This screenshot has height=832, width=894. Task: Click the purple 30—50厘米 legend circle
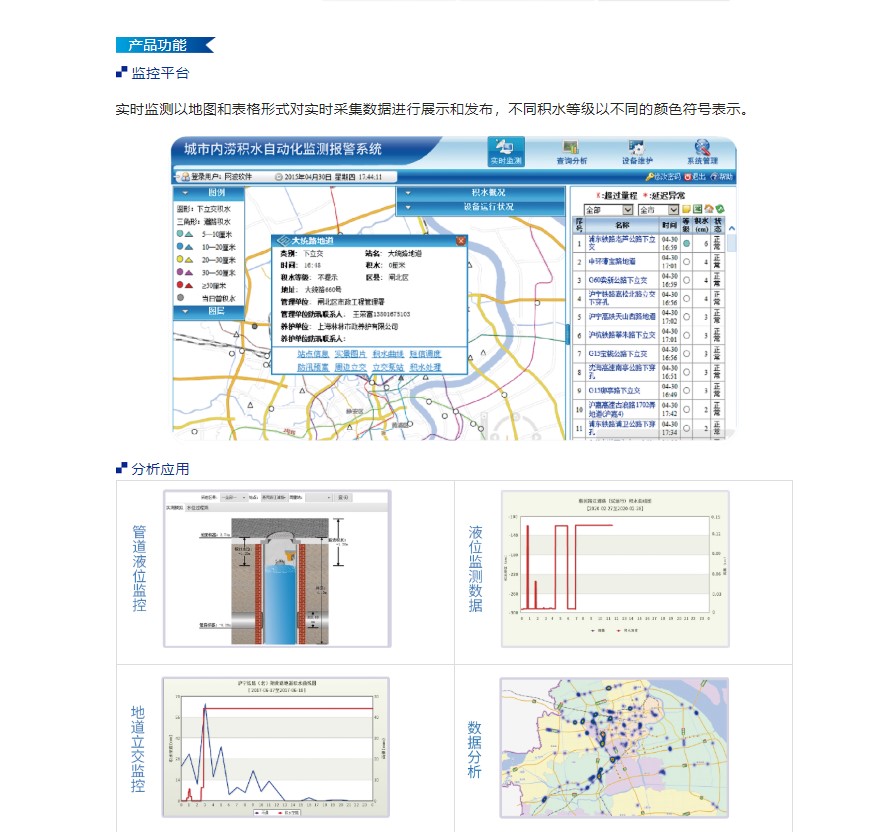click(x=180, y=272)
